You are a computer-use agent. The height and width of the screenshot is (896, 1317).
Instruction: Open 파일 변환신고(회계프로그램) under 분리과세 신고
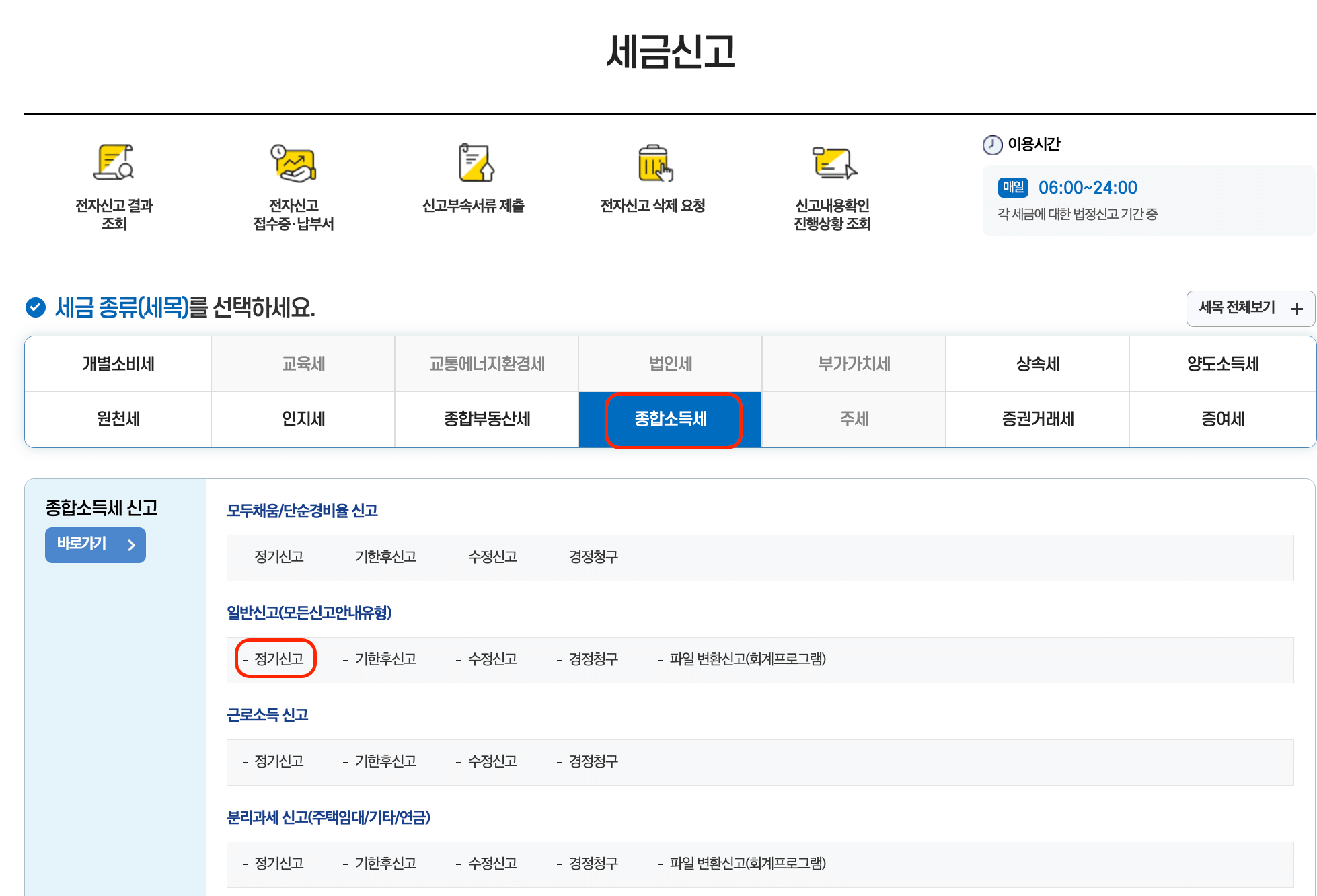(x=747, y=864)
